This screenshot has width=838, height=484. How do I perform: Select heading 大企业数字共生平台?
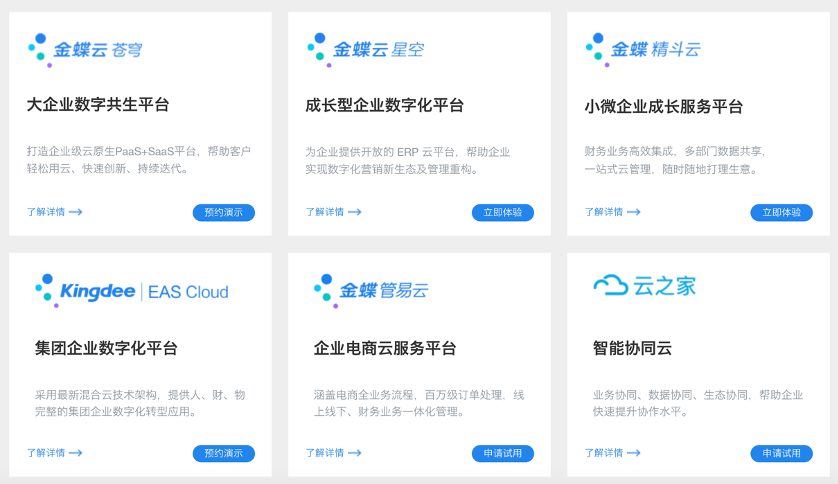coord(98,105)
